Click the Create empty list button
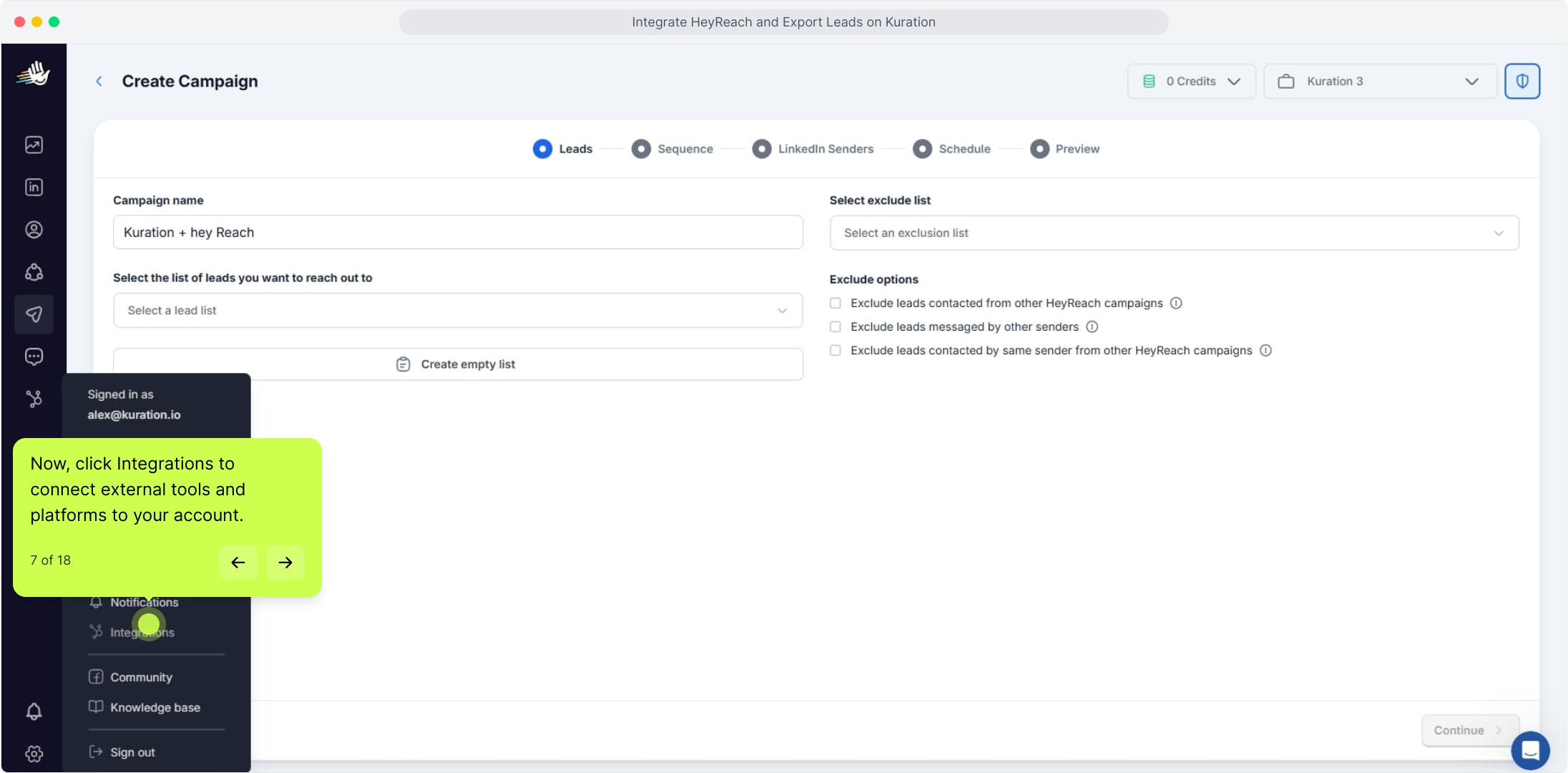This screenshot has height=773, width=1568. [x=458, y=364]
